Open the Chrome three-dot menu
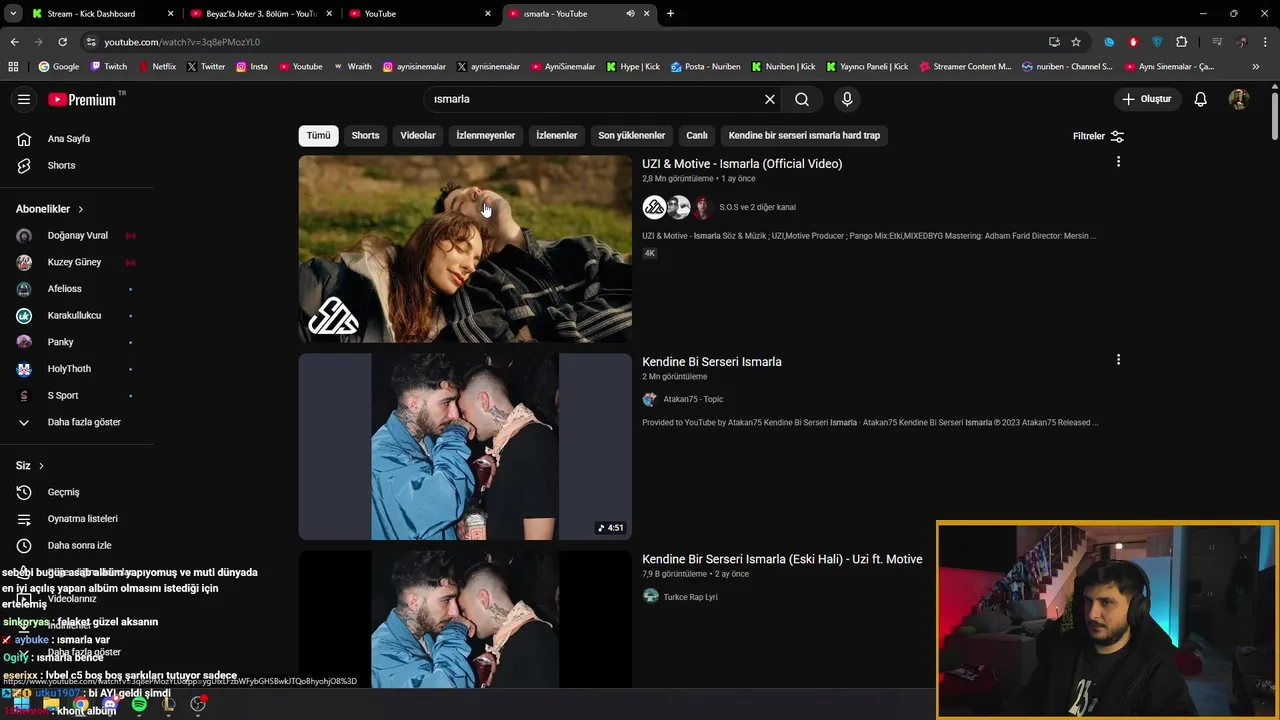The image size is (1280, 720). (x=1264, y=42)
